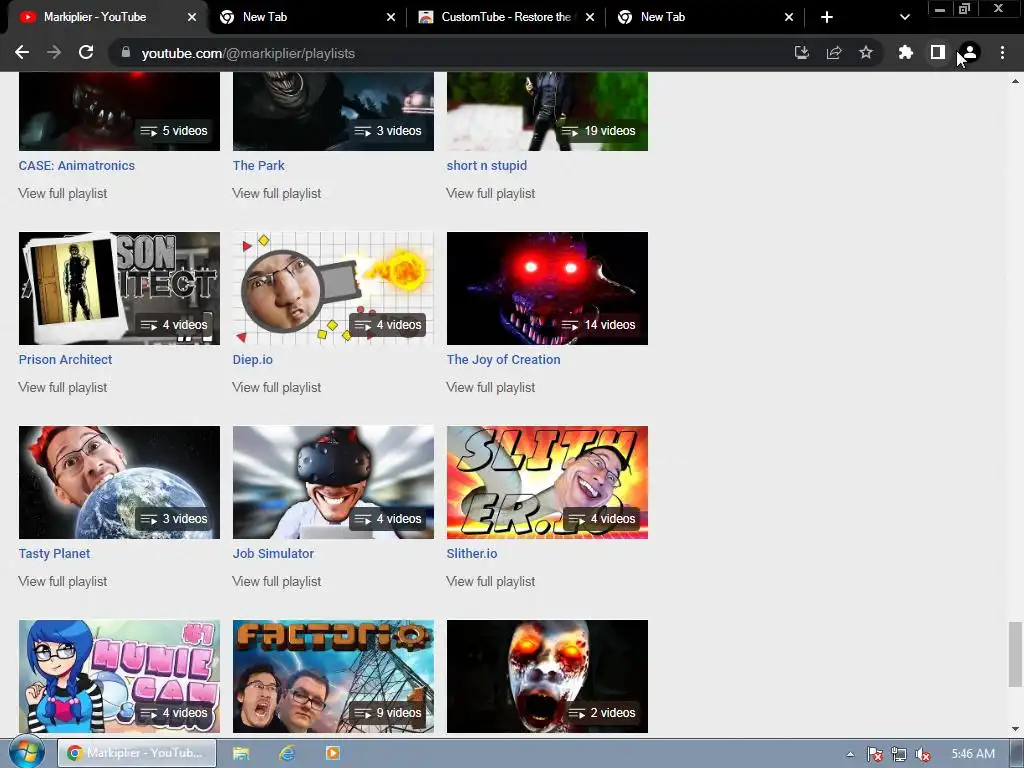View full playlist under Slither.io
1024x768 pixels.
click(x=490, y=581)
